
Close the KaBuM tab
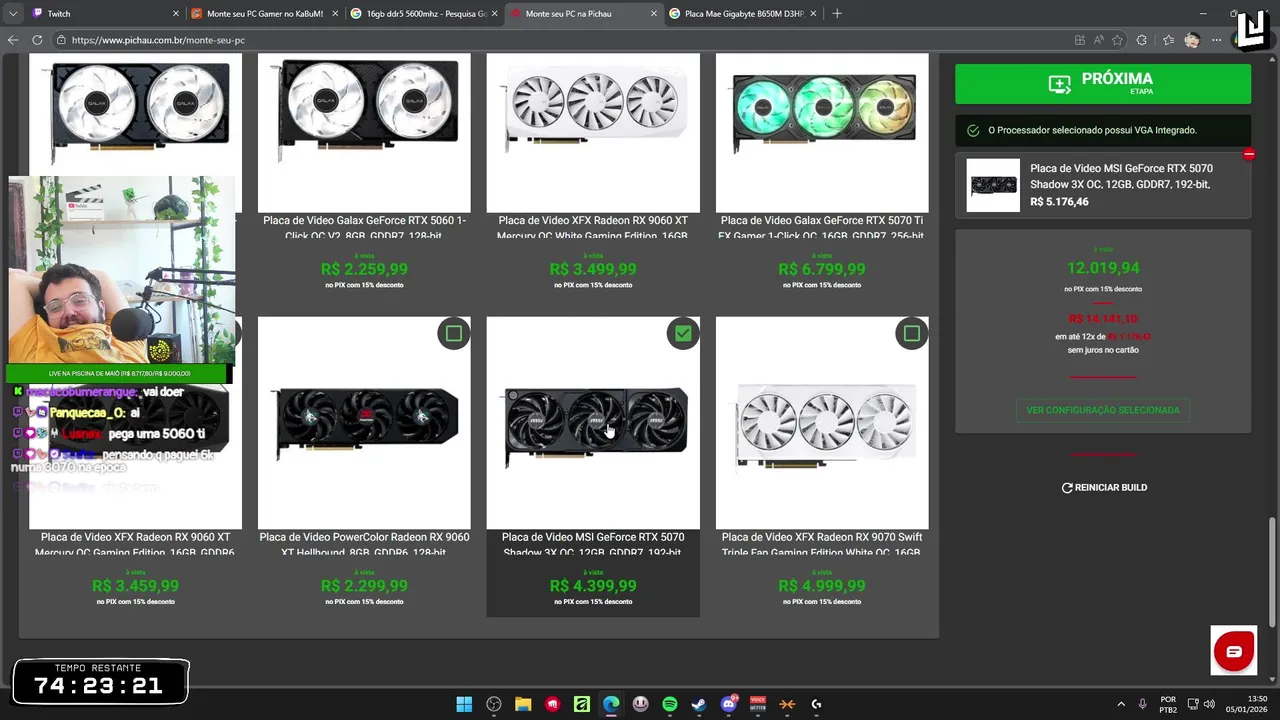click(x=335, y=13)
